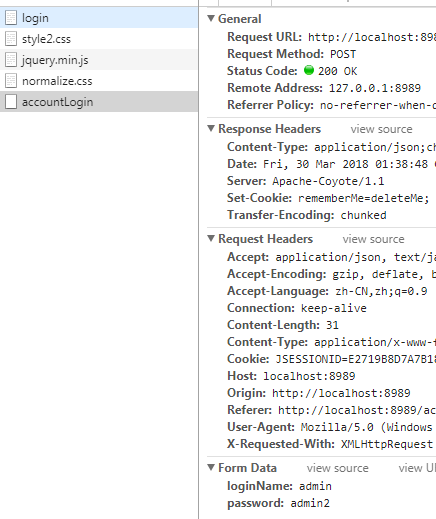Click the loginName form data value
This screenshot has width=436, height=519.
315,486
